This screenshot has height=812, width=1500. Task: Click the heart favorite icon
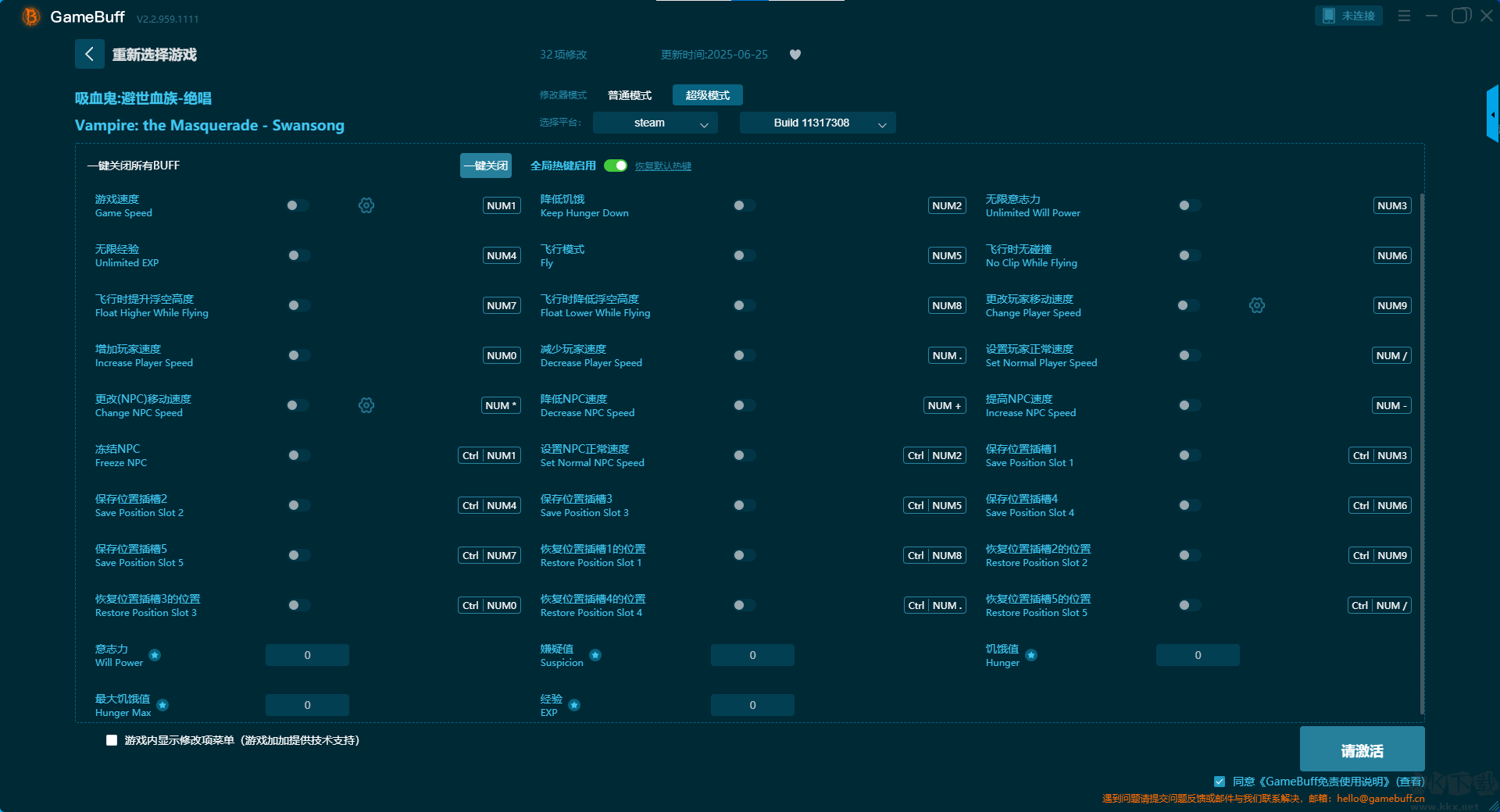point(795,55)
